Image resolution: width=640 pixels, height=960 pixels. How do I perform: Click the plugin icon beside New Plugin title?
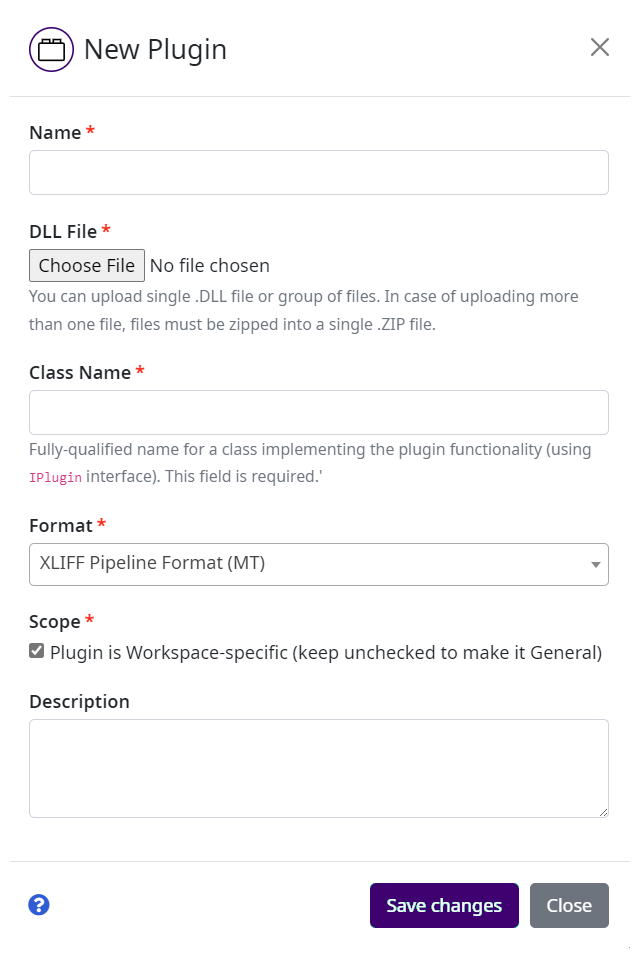tap(52, 49)
